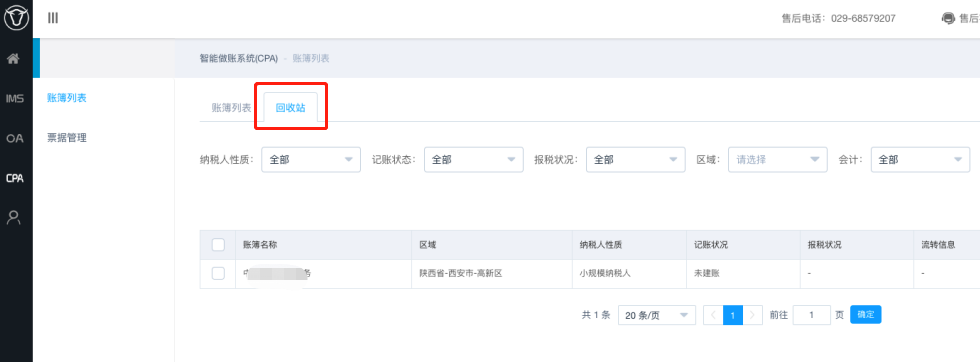The image size is (980, 362).
Task: Click the bull head logo icon
Action: click(16, 18)
